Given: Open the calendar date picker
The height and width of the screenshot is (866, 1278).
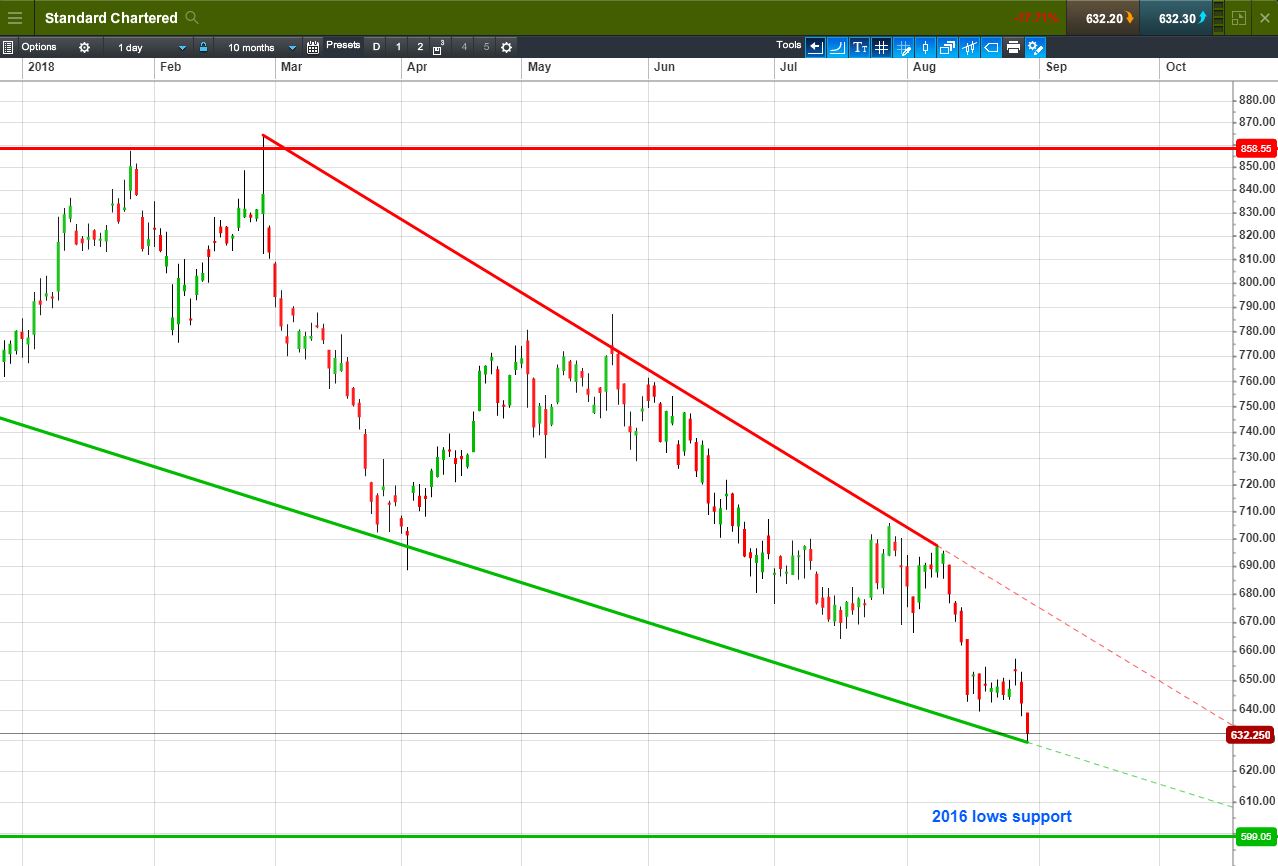Looking at the screenshot, I should point(312,47).
